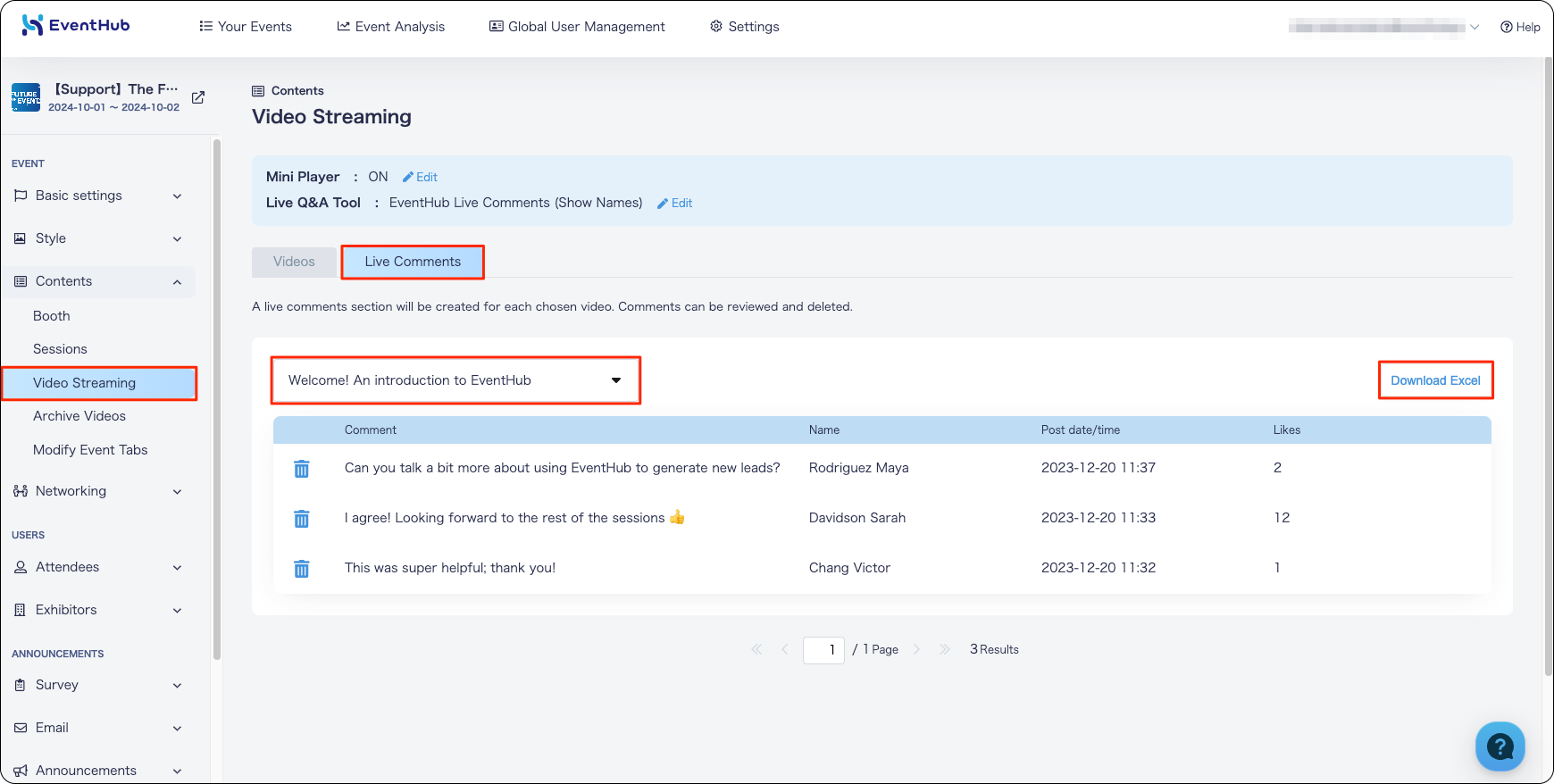The image size is (1554, 784).
Task: Open Archive Videos in sidebar
Action: [79, 416]
